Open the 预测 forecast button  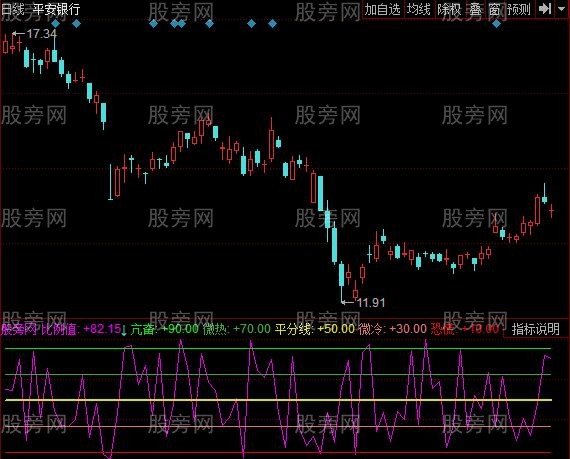tap(519, 9)
